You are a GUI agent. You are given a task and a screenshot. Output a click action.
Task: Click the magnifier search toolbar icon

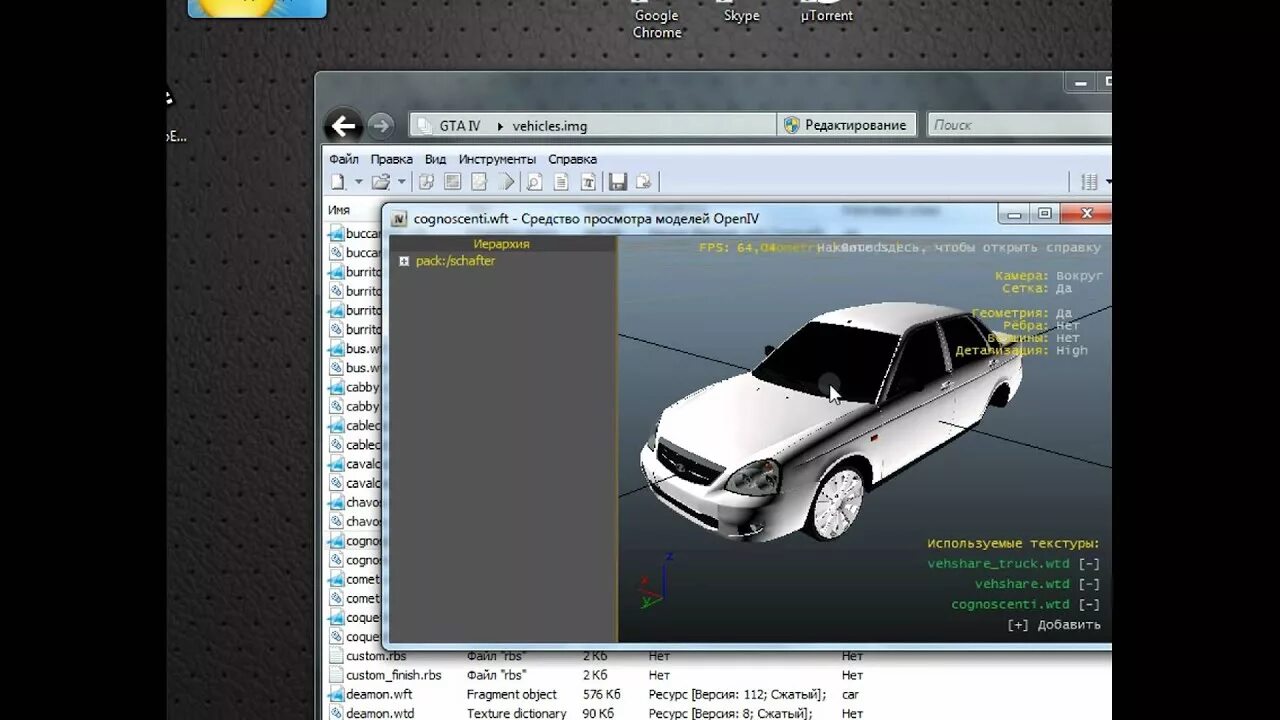point(534,182)
